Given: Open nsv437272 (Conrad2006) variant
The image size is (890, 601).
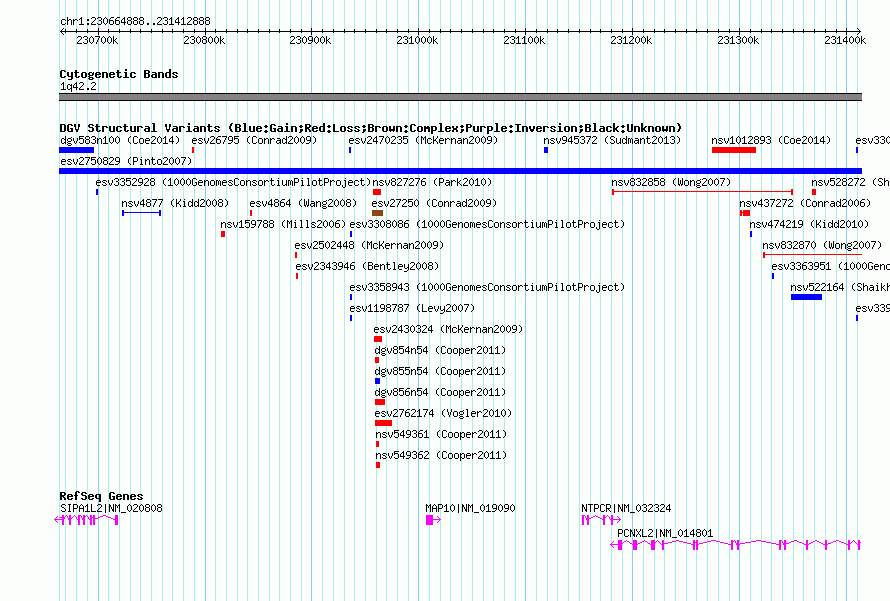Looking at the screenshot, I should pyautogui.click(x=805, y=203).
